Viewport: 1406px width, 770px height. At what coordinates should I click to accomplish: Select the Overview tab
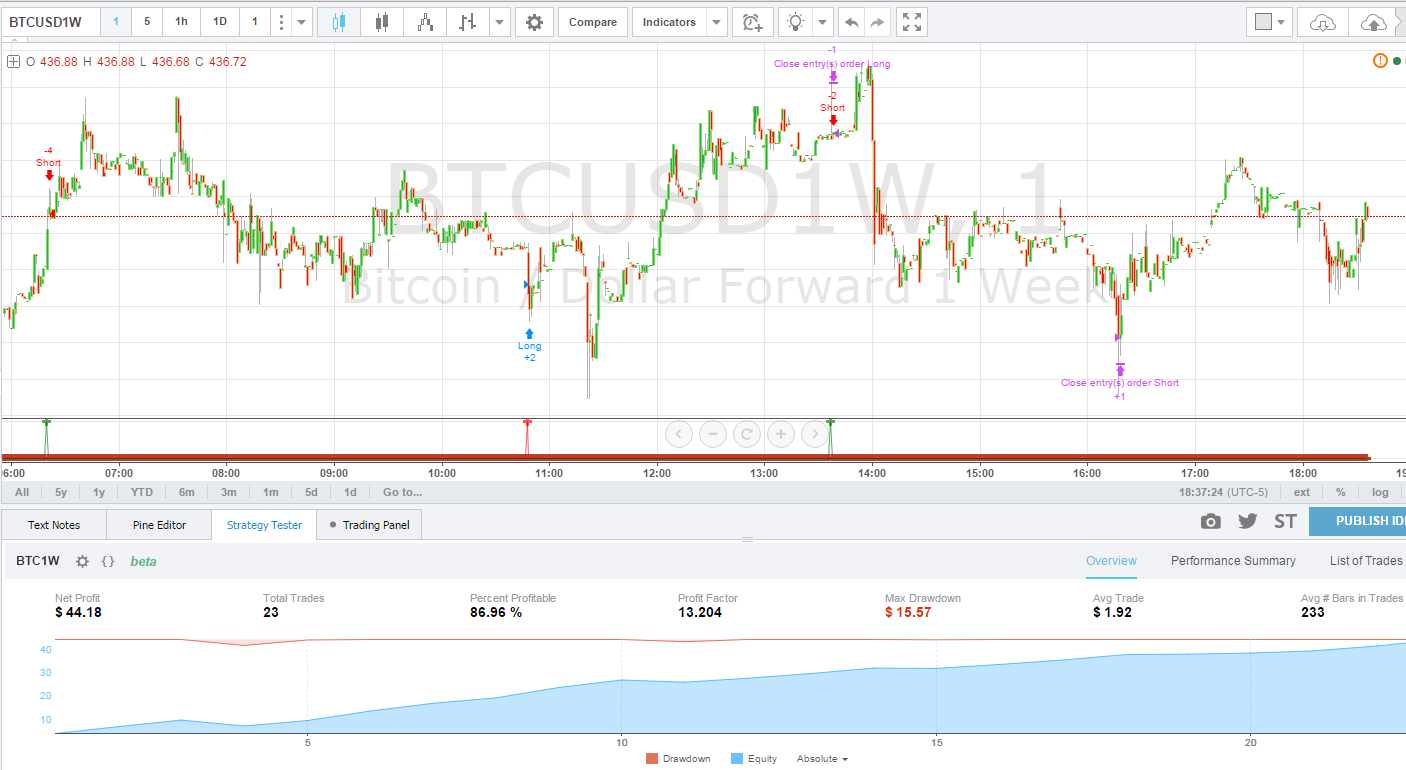pyautogui.click(x=1111, y=561)
